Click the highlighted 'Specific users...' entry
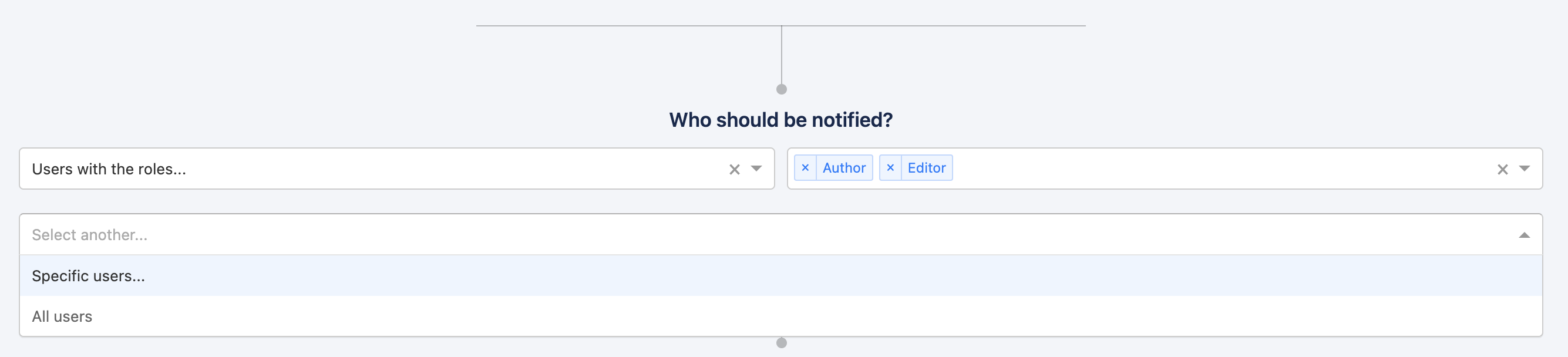 point(89,275)
